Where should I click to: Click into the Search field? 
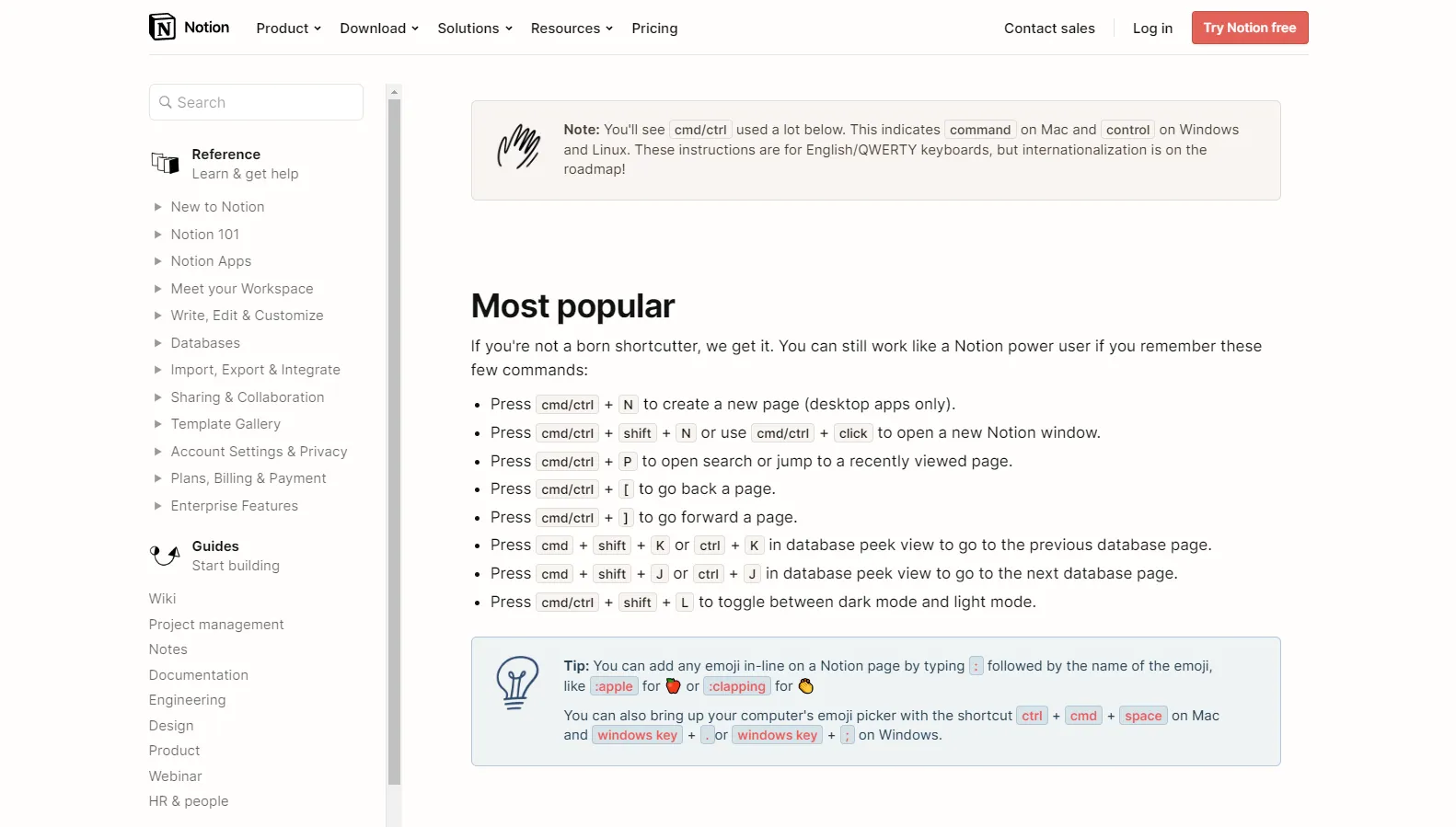point(256,102)
